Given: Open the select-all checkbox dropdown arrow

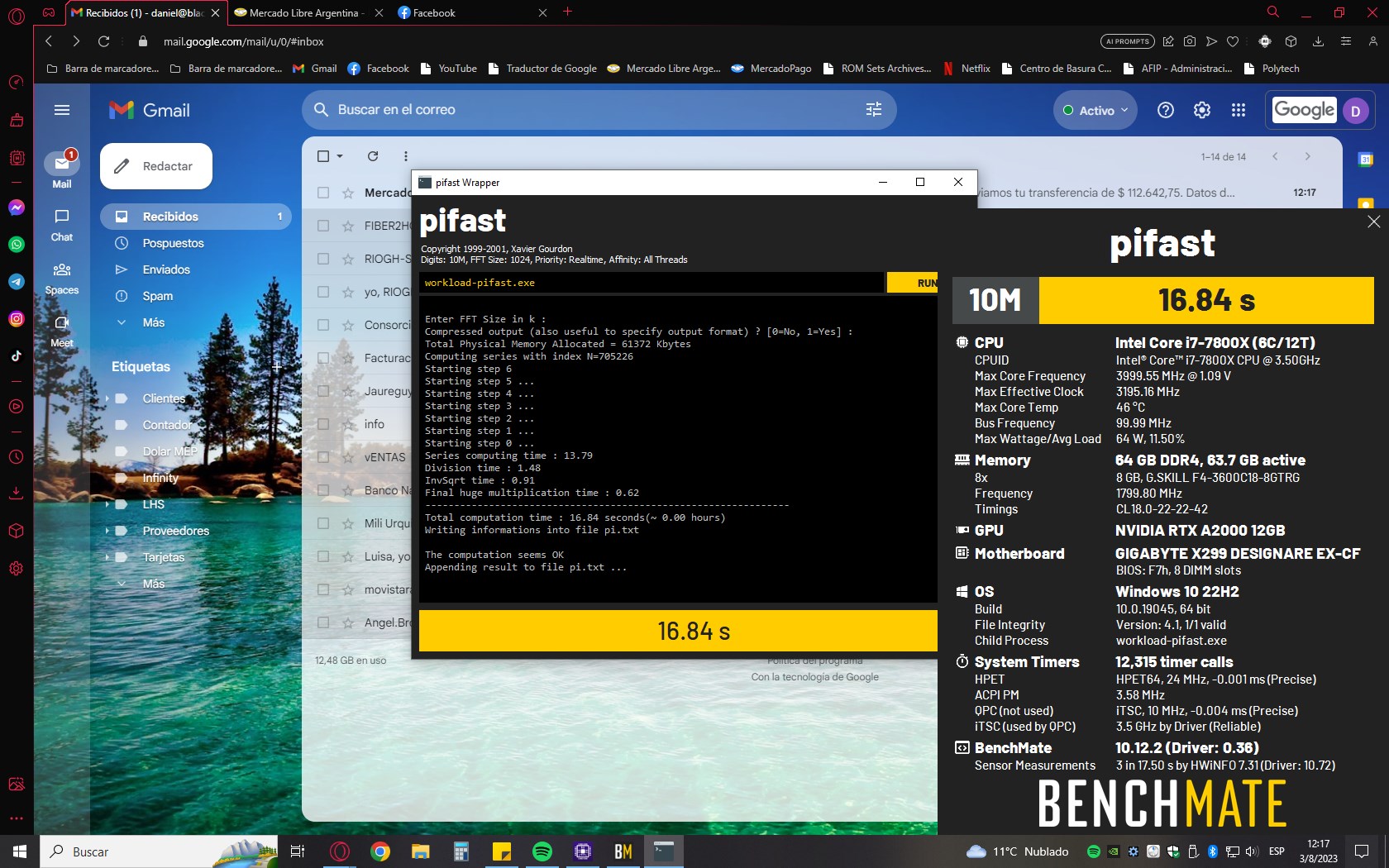Looking at the screenshot, I should click(339, 156).
